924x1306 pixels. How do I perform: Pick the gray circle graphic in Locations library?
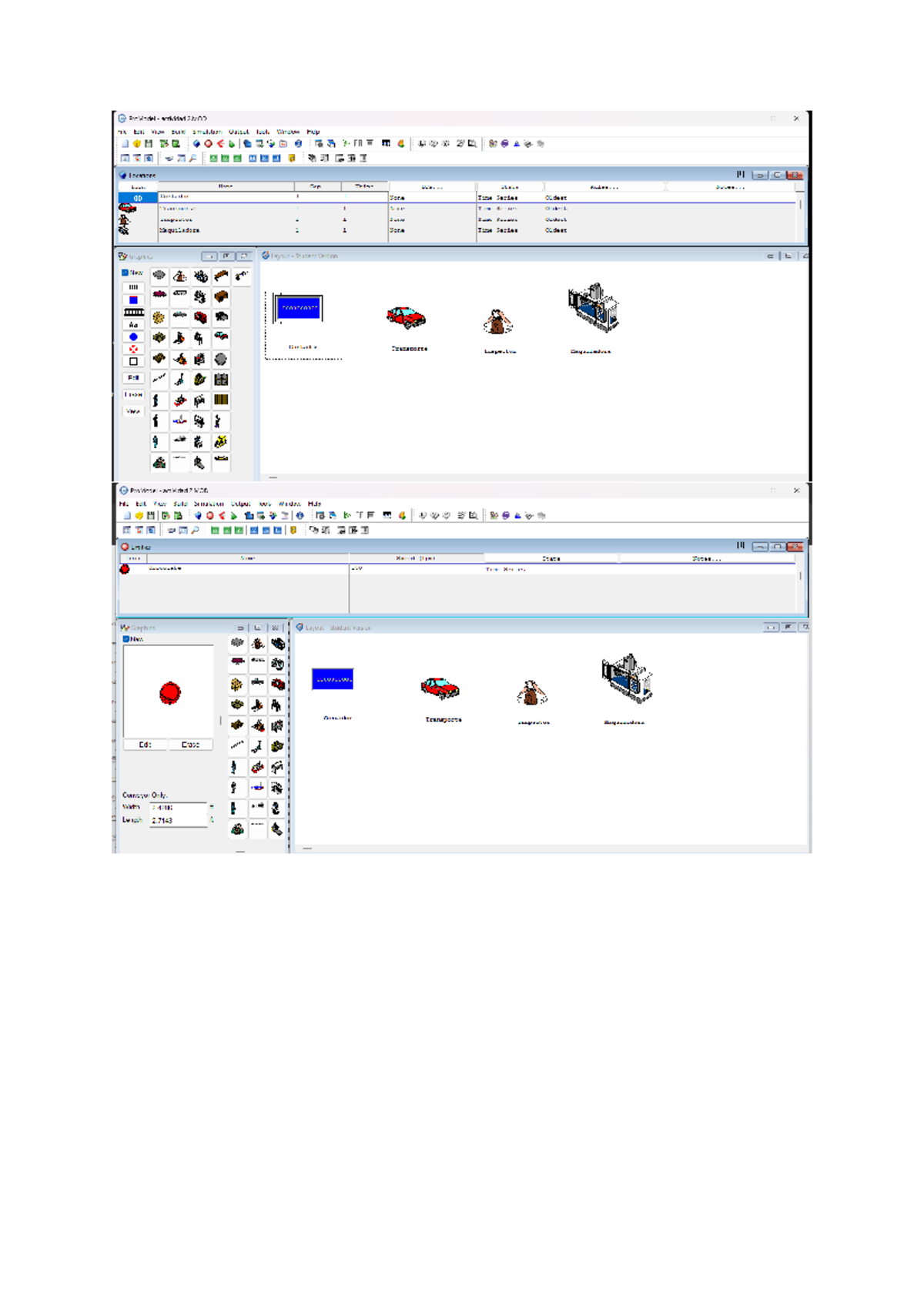click(x=221, y=359)
